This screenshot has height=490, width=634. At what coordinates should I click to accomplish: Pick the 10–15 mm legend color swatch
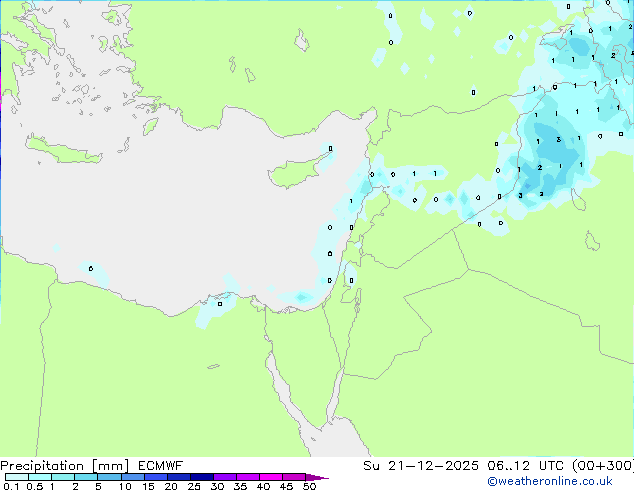(x=132, y=477)
